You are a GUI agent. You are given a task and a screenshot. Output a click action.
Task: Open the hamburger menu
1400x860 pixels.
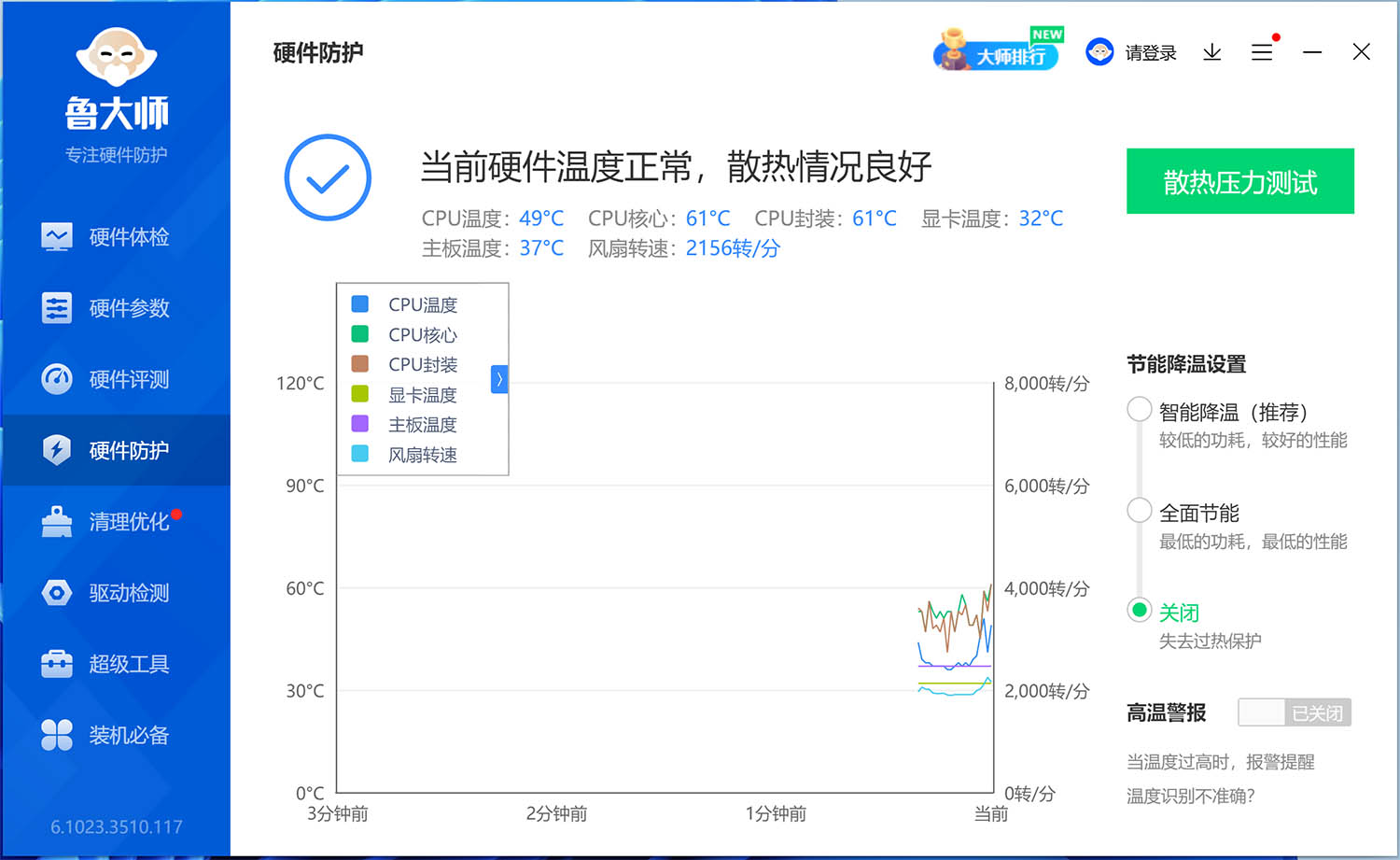click(x=1262, y=52)
